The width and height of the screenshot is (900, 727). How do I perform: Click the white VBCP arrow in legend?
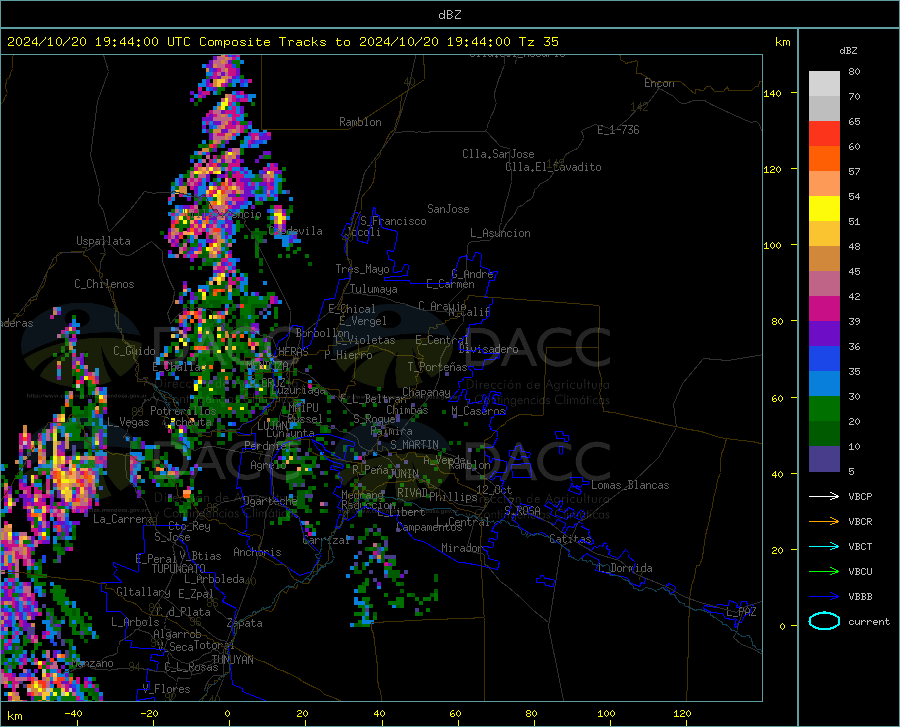point(824,496)
